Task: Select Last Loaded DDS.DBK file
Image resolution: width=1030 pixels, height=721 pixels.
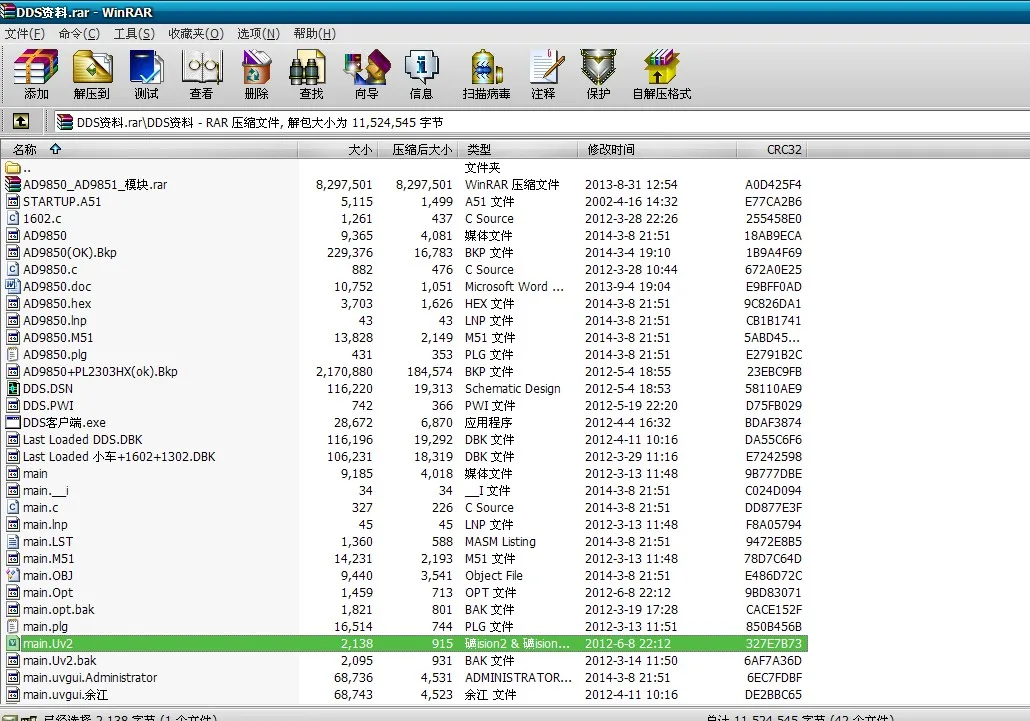Action: [82, 440]
